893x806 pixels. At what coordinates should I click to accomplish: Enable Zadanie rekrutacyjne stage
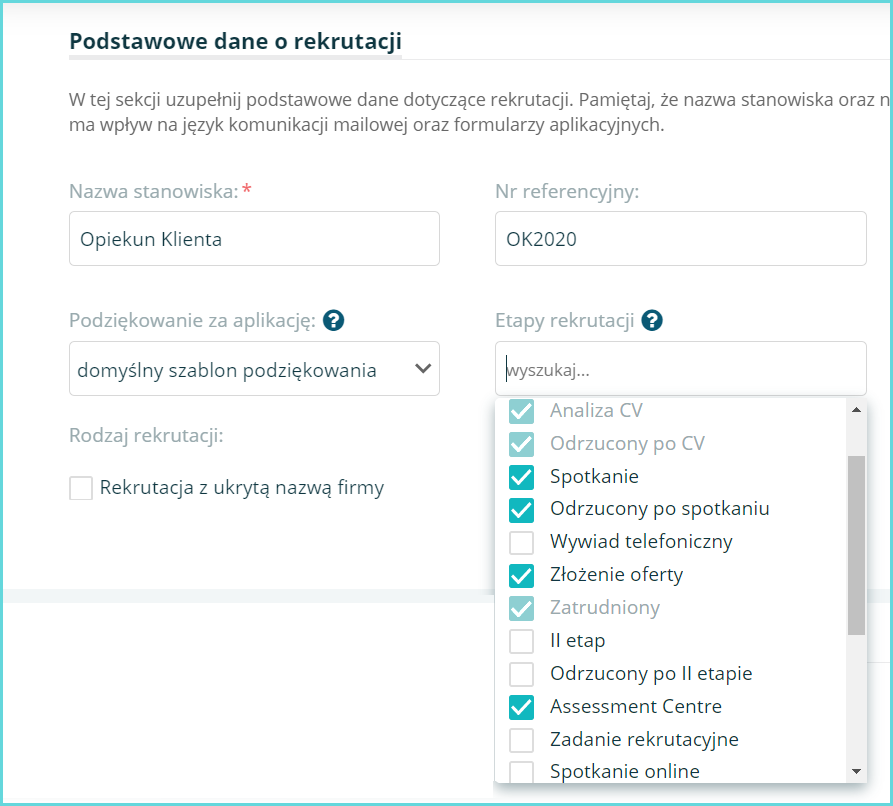(521, 740)
